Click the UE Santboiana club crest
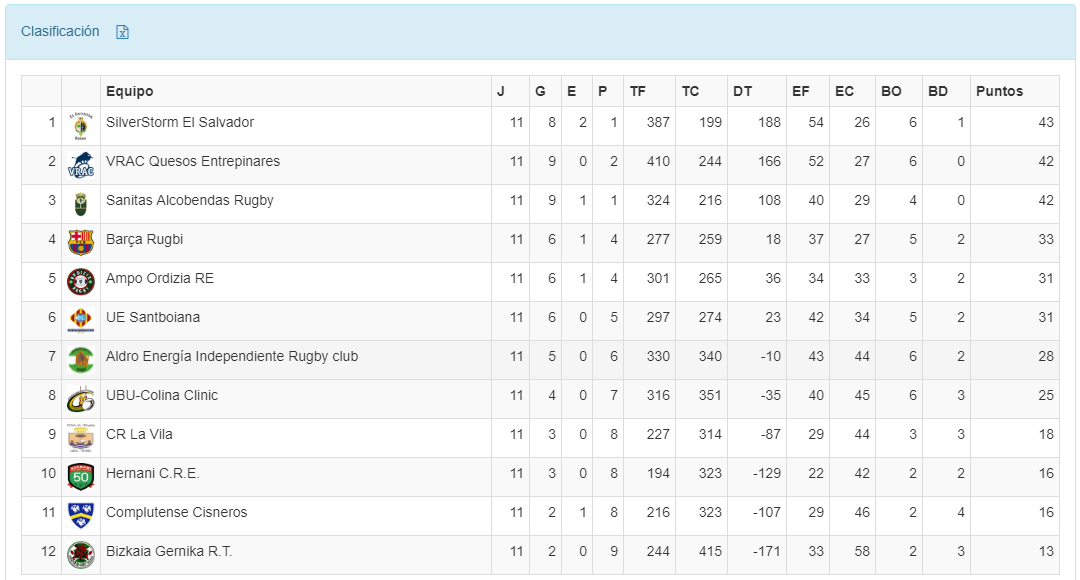The image size is (1080, 580). tap(80, 321)
